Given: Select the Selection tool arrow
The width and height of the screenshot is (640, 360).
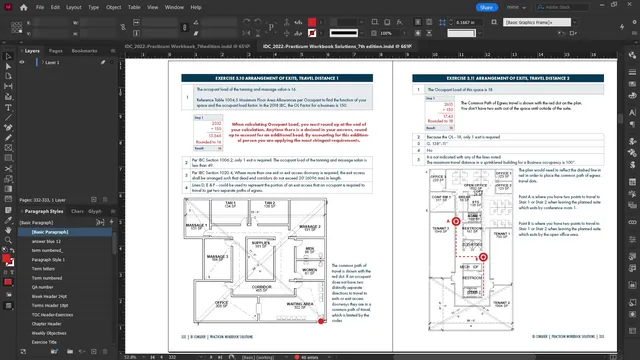Looking at the screenshot, I should pos(8,56).
